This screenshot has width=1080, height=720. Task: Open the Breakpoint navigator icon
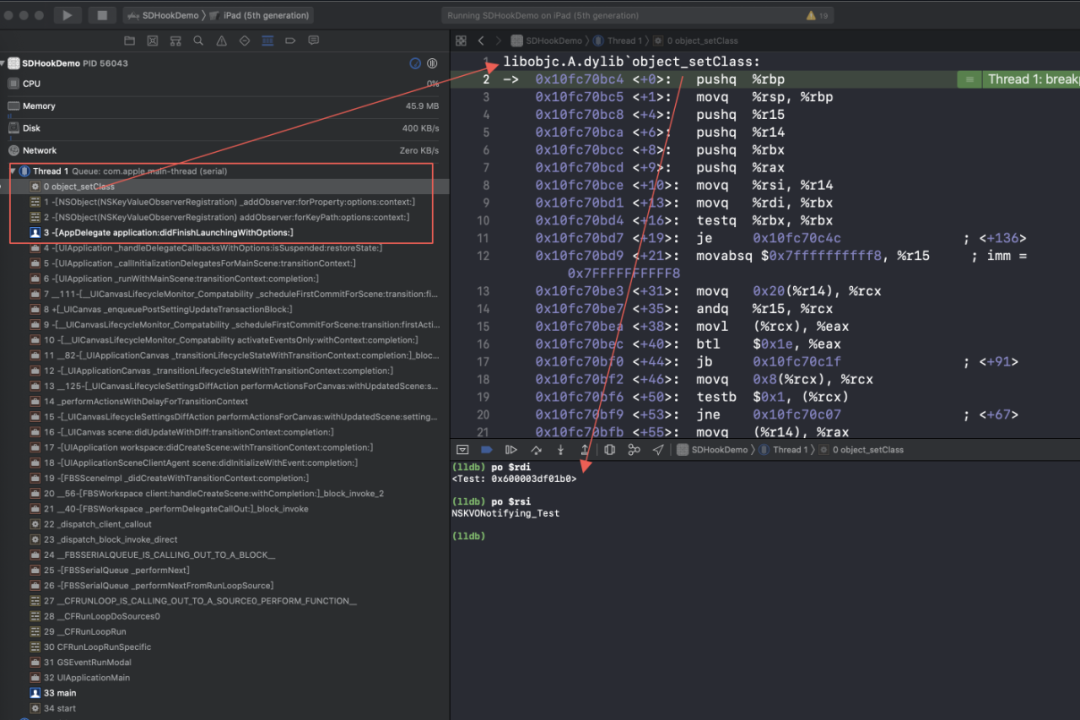[x=291, y=41]
